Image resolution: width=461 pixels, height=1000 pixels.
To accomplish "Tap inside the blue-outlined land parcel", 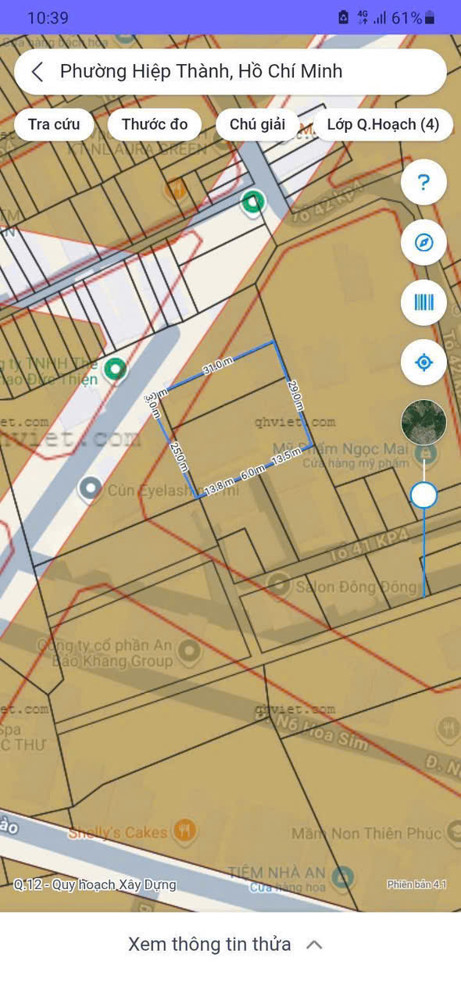I will (x=236, y=418).
